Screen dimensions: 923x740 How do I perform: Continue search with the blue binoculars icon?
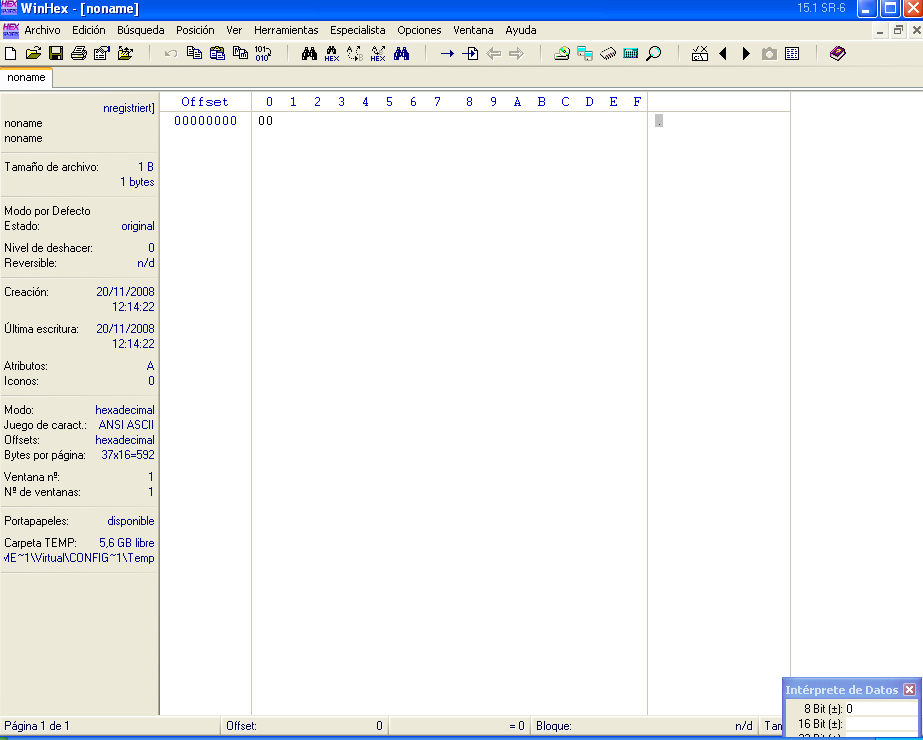[x=401, y=54]
